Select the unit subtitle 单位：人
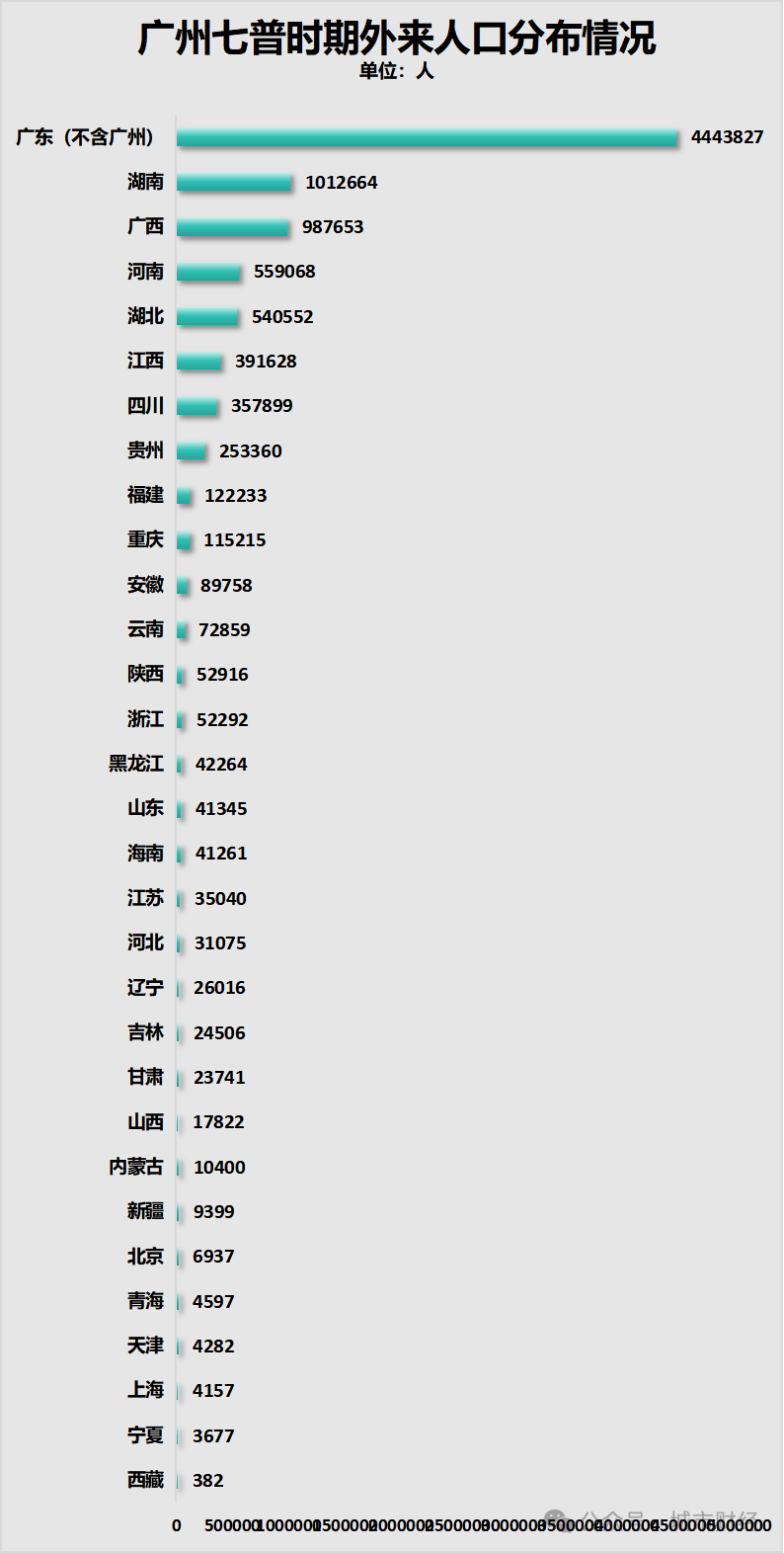784x1553 pixels. click(396, 71)
